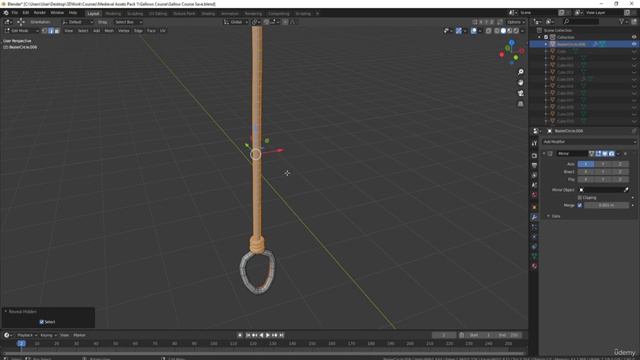
Task: Open the World properties tab icon
Action: click(x=534, y=195)
